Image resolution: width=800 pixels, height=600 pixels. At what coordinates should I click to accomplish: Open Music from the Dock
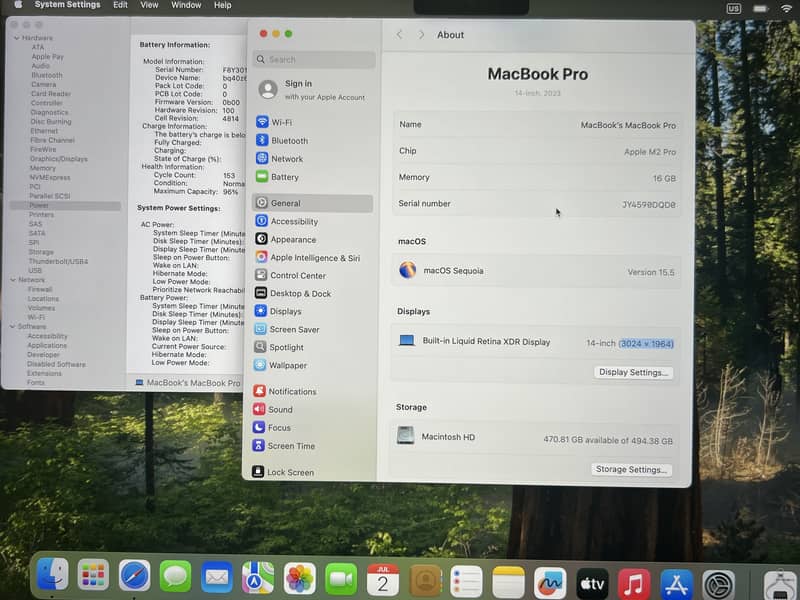pyautogui.click(x=634, y=584)
